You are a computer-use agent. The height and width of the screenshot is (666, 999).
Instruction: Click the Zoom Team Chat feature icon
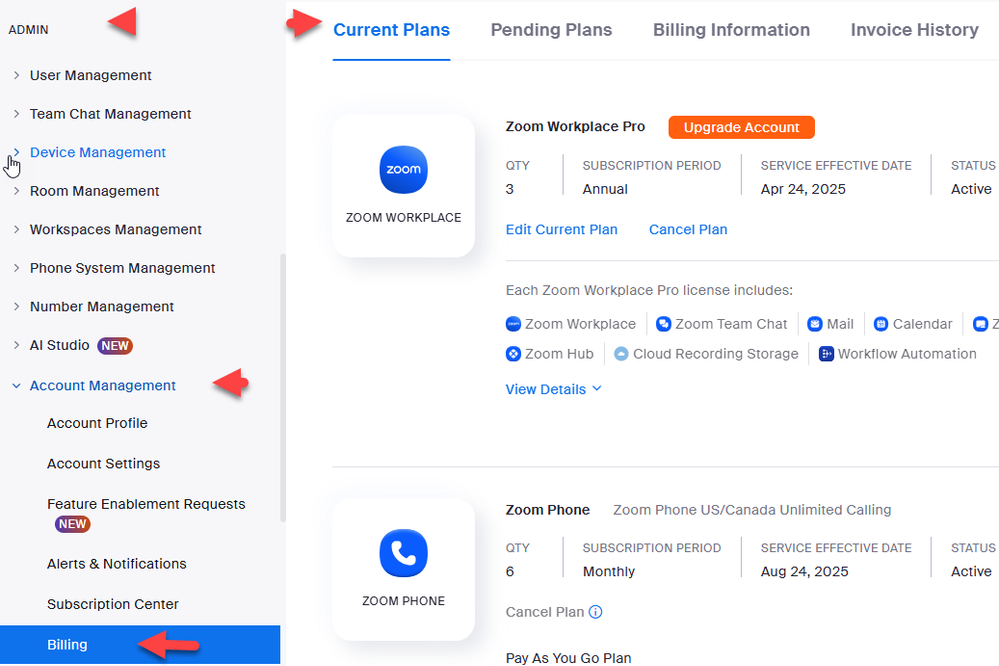click(x=664, y=324)
